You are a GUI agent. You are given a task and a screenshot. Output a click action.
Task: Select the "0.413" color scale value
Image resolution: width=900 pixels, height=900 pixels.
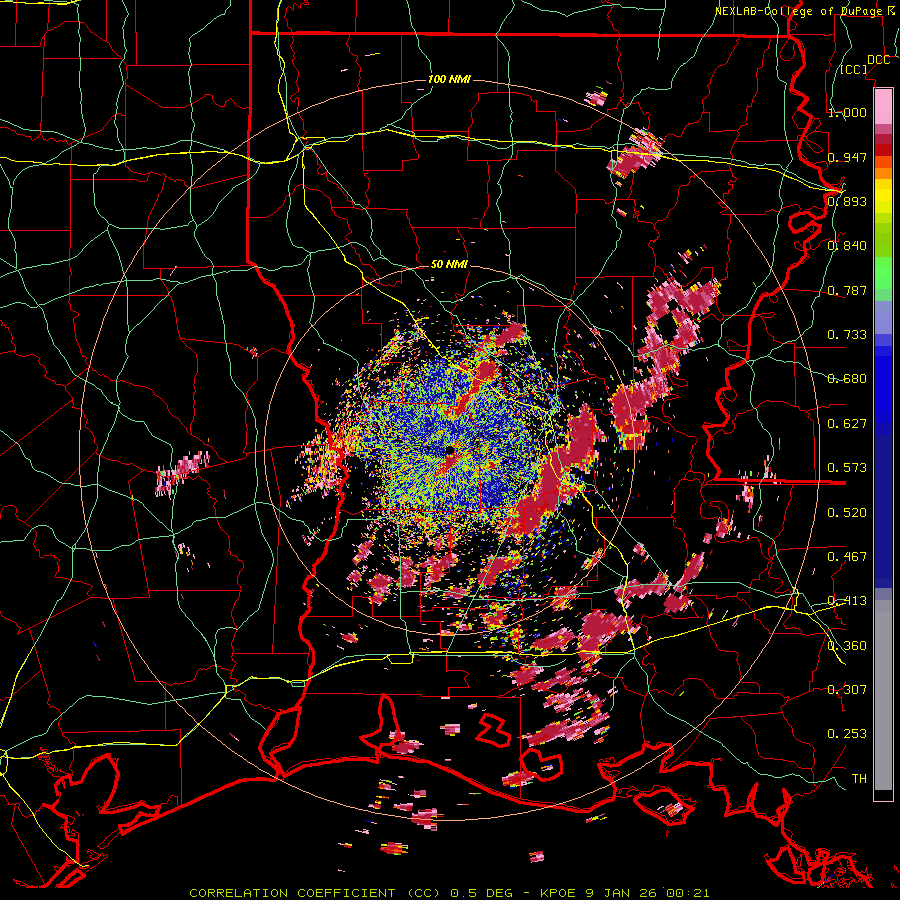[847, 600]
